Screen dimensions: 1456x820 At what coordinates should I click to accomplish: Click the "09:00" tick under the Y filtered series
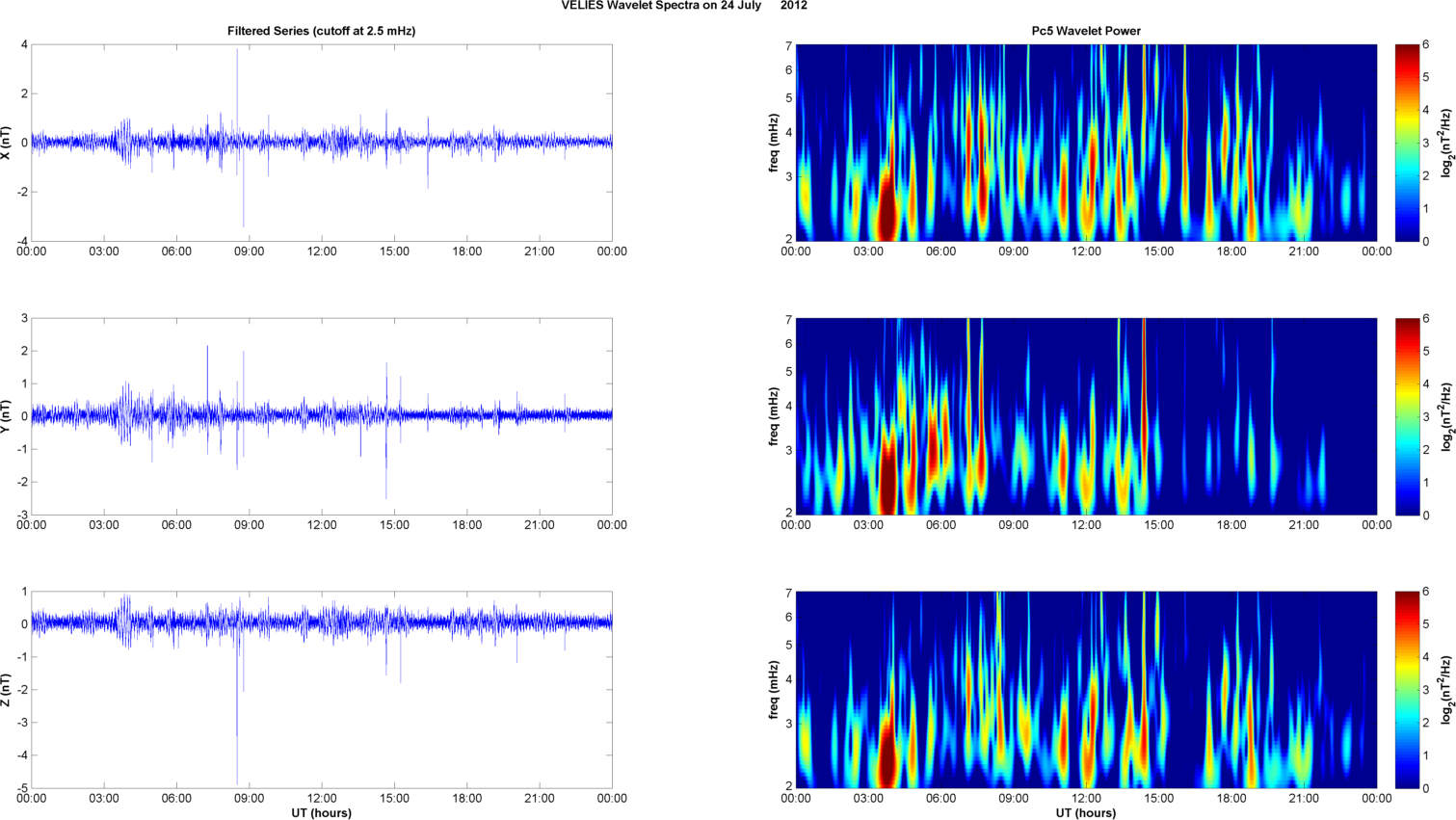[250, 525]
